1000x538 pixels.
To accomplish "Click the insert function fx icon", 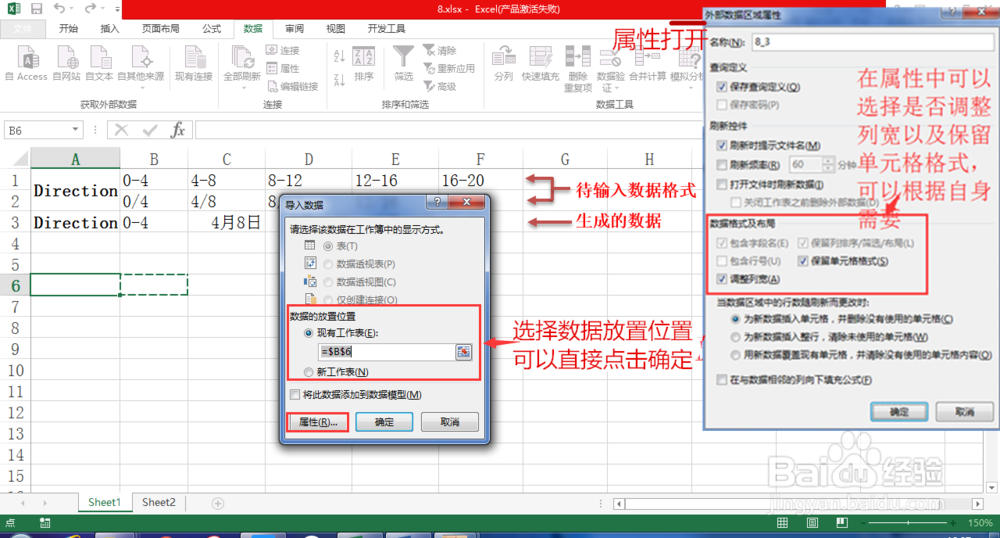I will [178, 130].
